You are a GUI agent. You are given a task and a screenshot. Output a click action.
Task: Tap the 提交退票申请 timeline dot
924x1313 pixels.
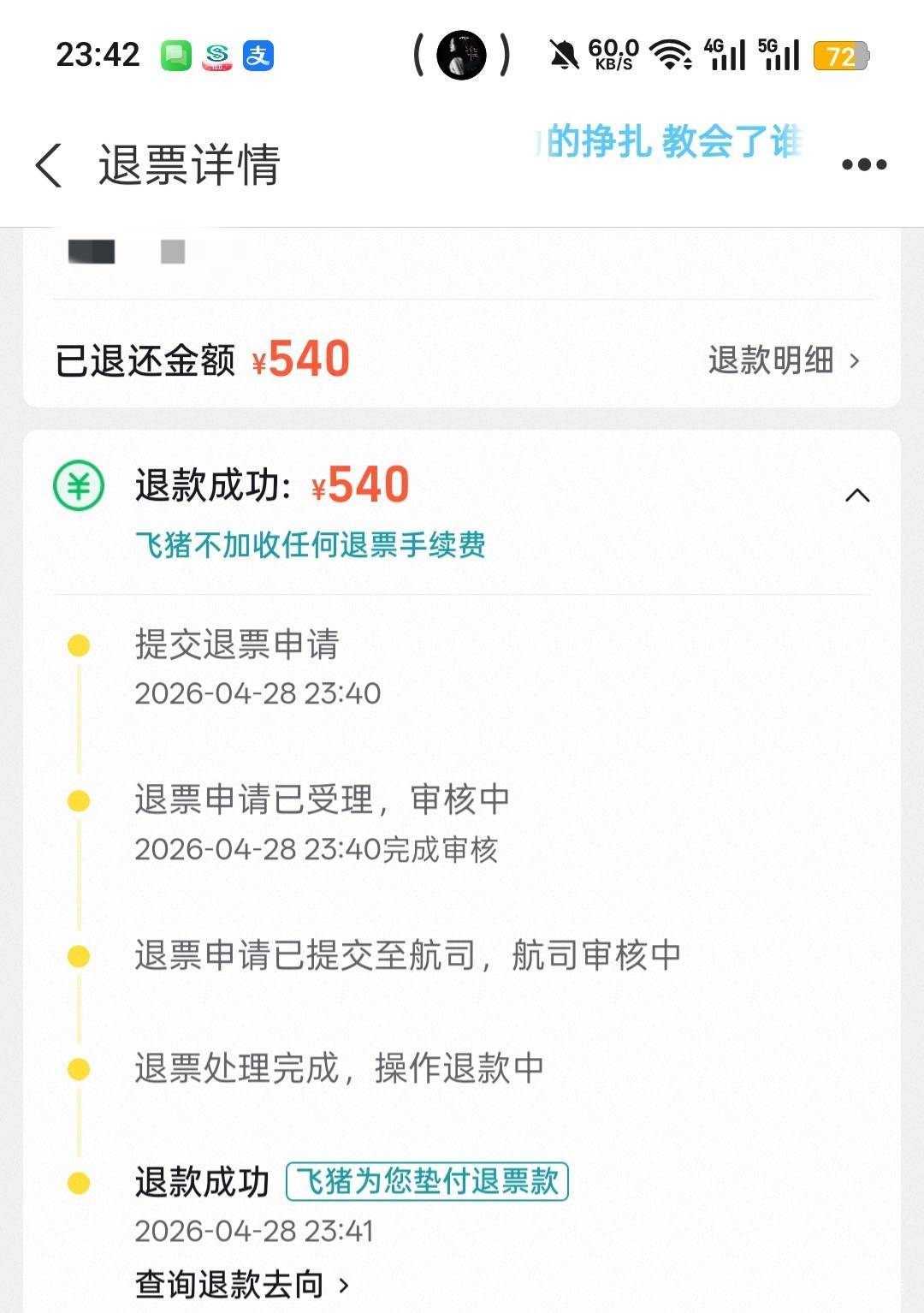coord(79,645)
